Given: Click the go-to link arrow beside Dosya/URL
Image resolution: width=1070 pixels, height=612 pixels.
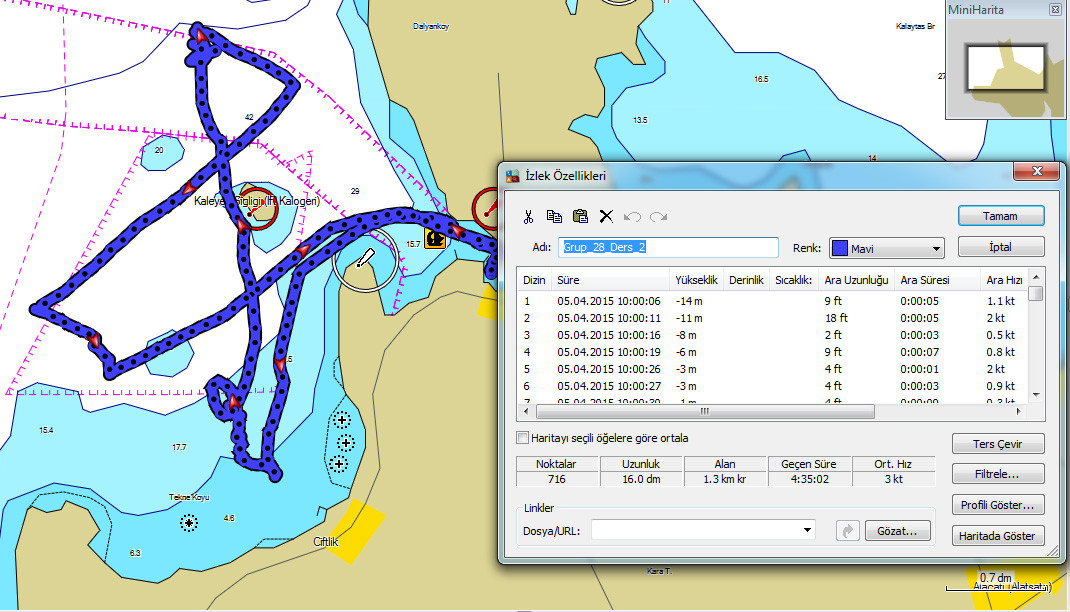Looking at the screenshot, I should (848, 531).
